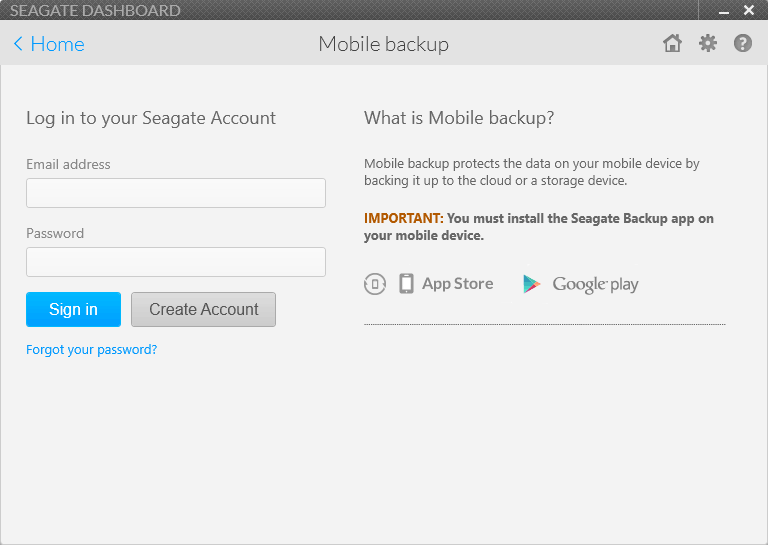768x545 pixels.
Task: Open the App Store text link
Action: pyautogui.click(x=457, y=284)
